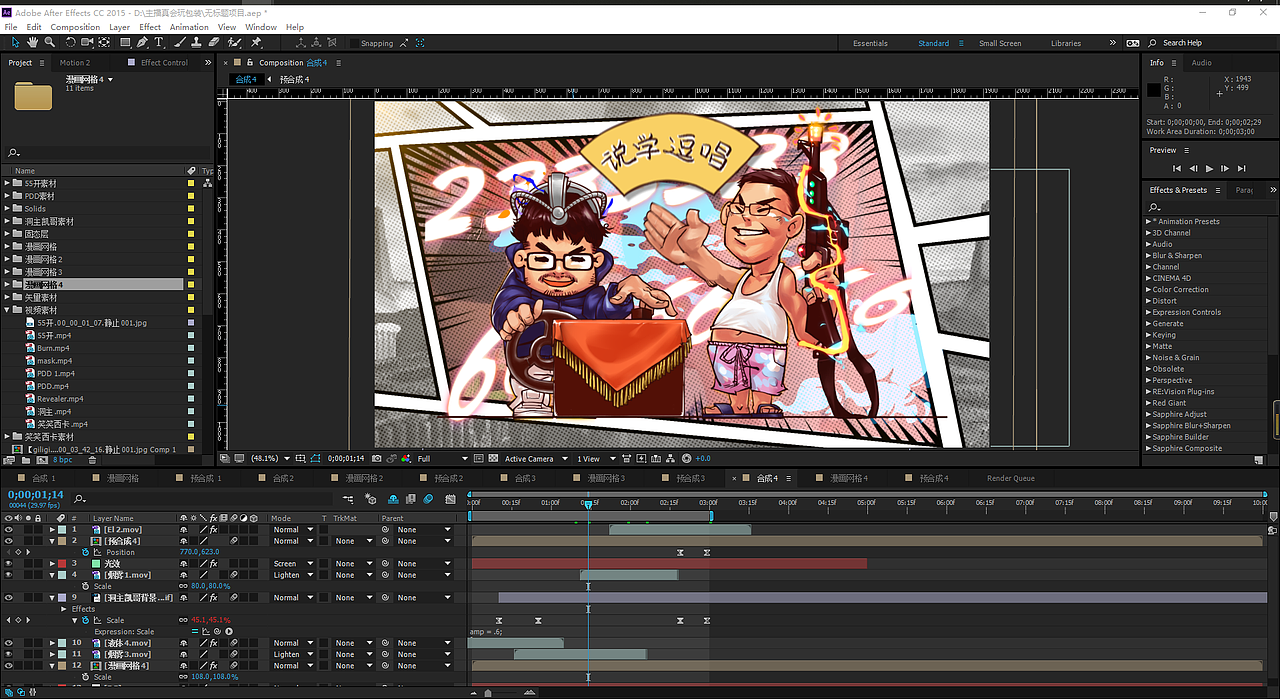Screen dimensions: 1280x699
Task: Hide layer 3 光效 visibility eye
Action: 9,564
